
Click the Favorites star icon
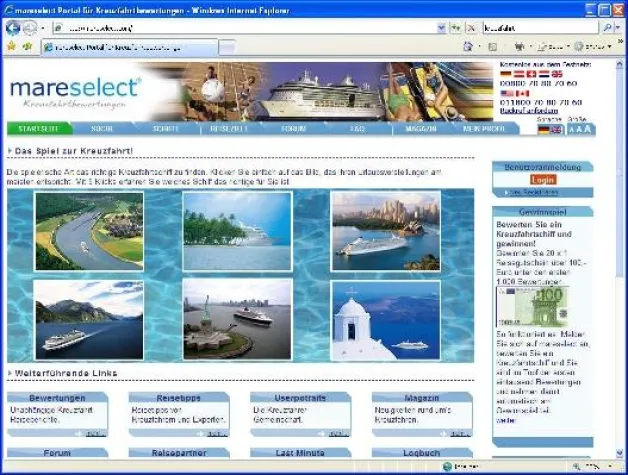(x=11, y=46)
